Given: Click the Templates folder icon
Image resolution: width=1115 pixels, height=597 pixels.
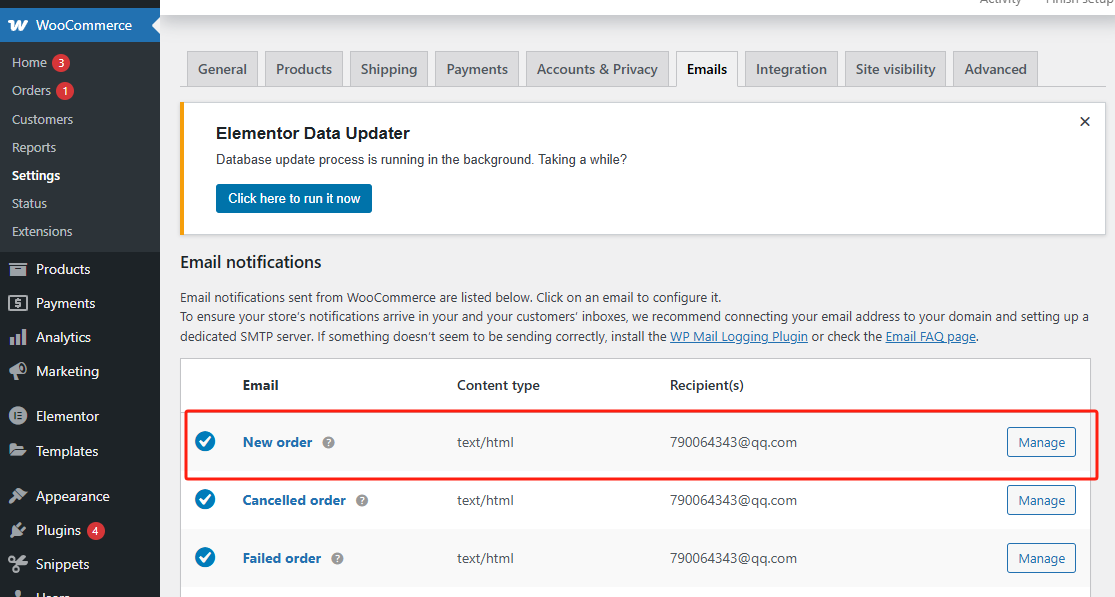Looking at the screenshot, I should pos(18,451).
